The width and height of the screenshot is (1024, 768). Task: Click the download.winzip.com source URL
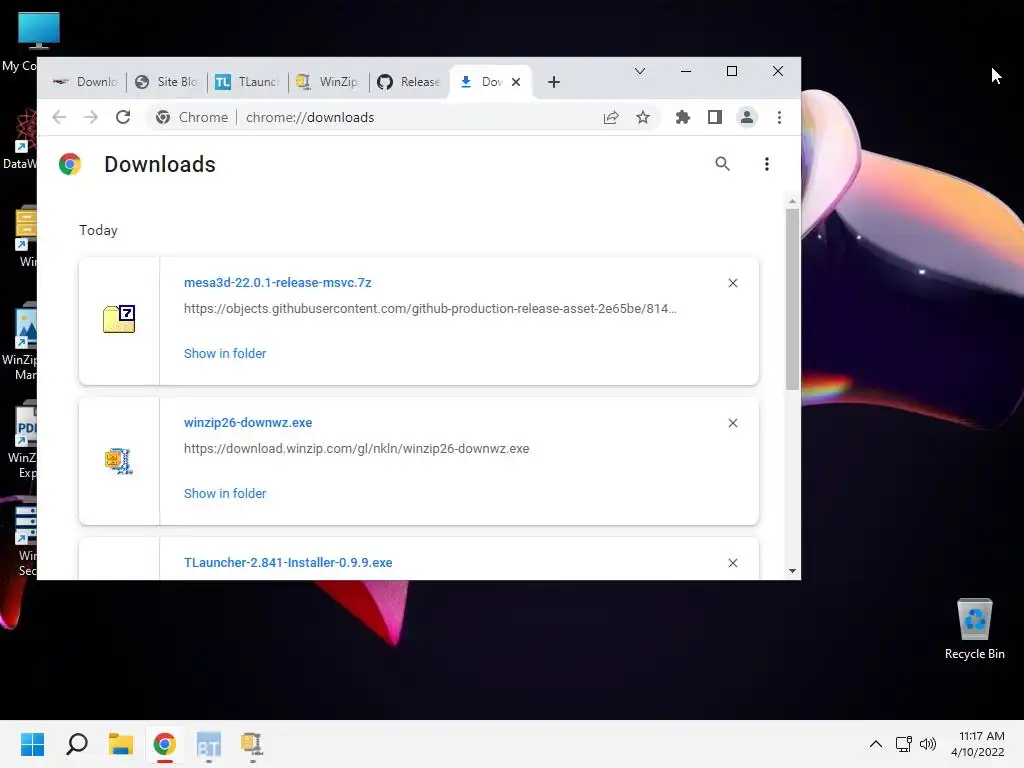coord(357,449)
